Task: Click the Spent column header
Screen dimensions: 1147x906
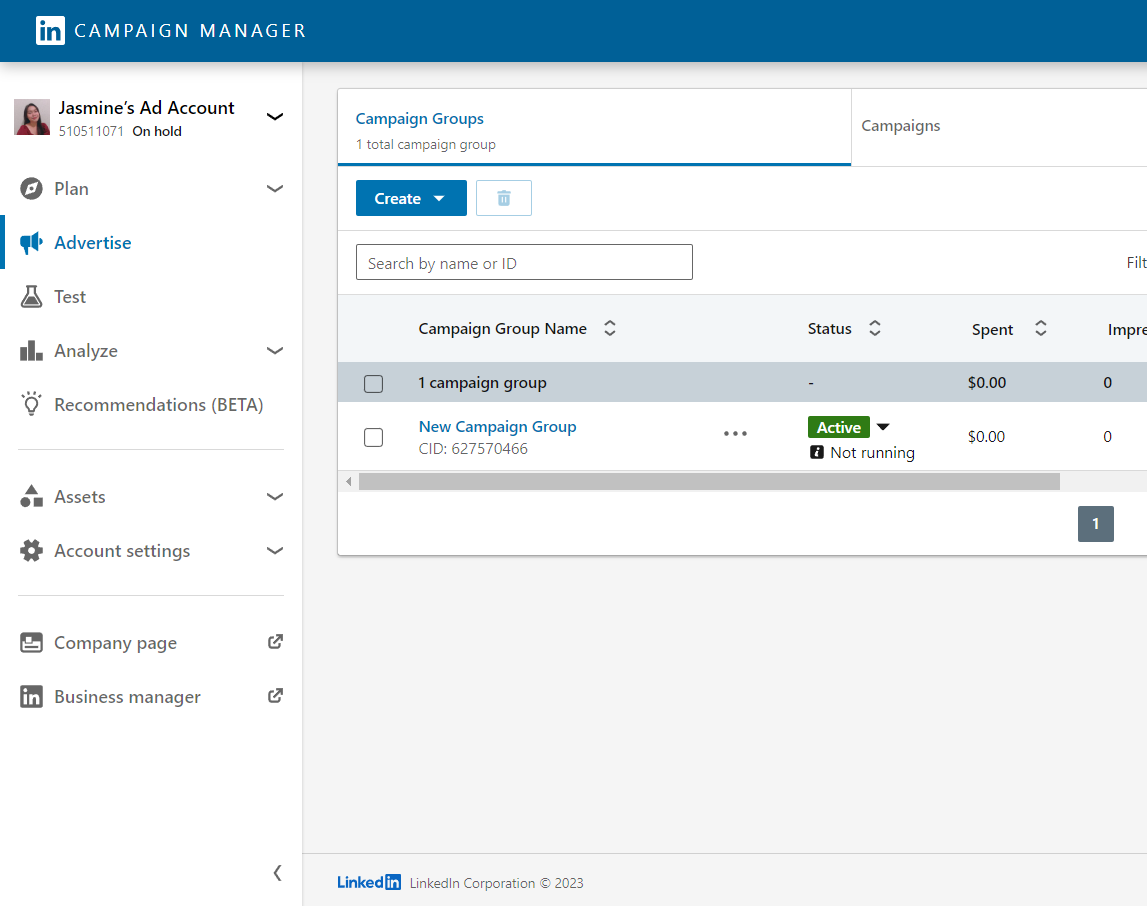Action: pos(992,330)
